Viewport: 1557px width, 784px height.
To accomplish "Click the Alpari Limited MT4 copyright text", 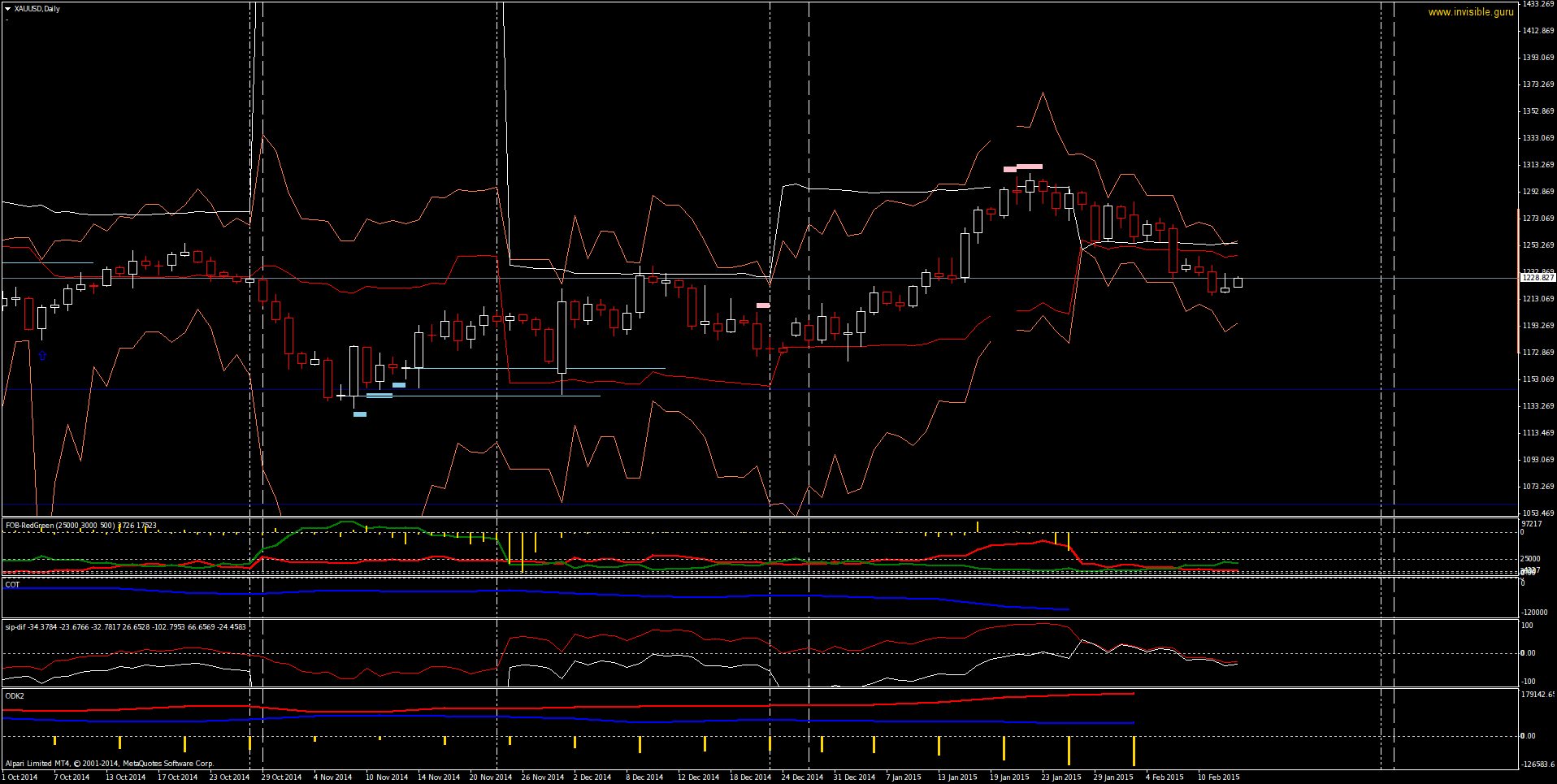I will point(110,763).
